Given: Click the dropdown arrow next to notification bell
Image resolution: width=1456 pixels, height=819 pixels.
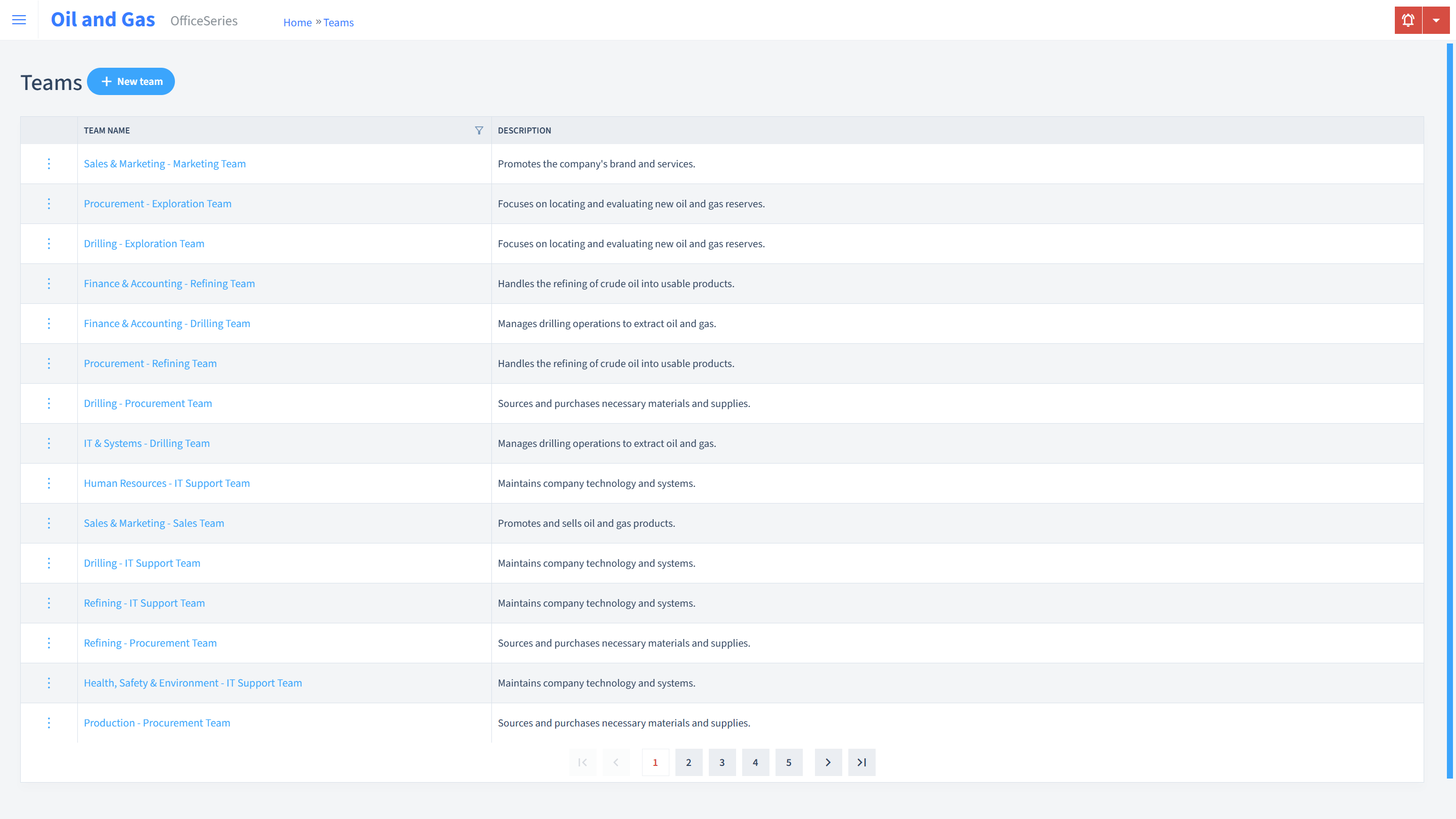Looking at the screenshot, I should [x=1436, y=20].
